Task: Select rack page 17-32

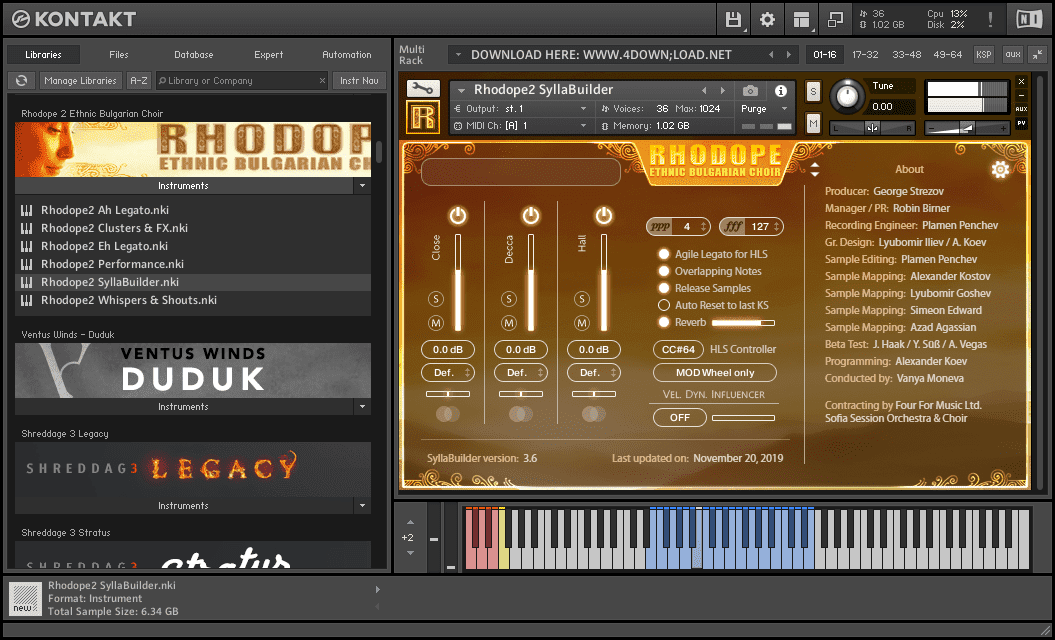Action: pos(865,55)
